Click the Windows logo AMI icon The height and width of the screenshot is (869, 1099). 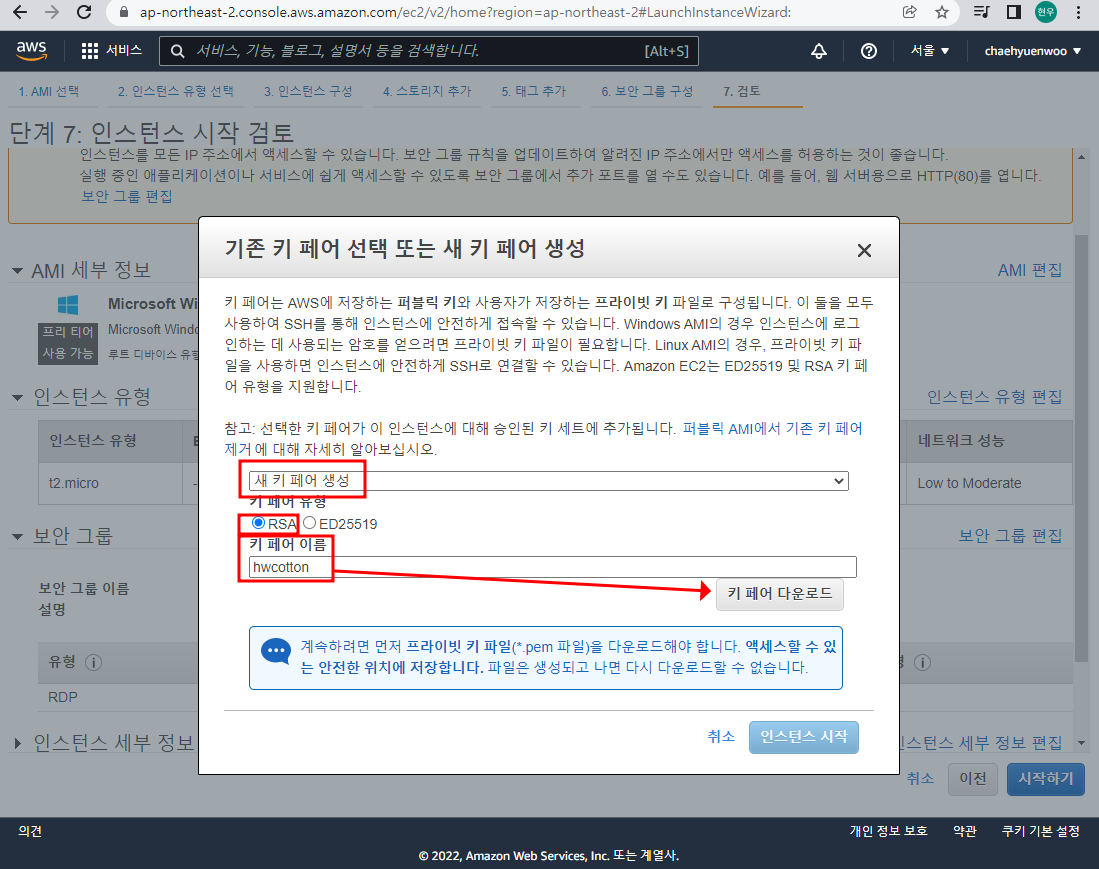click(x=68, y=305)
